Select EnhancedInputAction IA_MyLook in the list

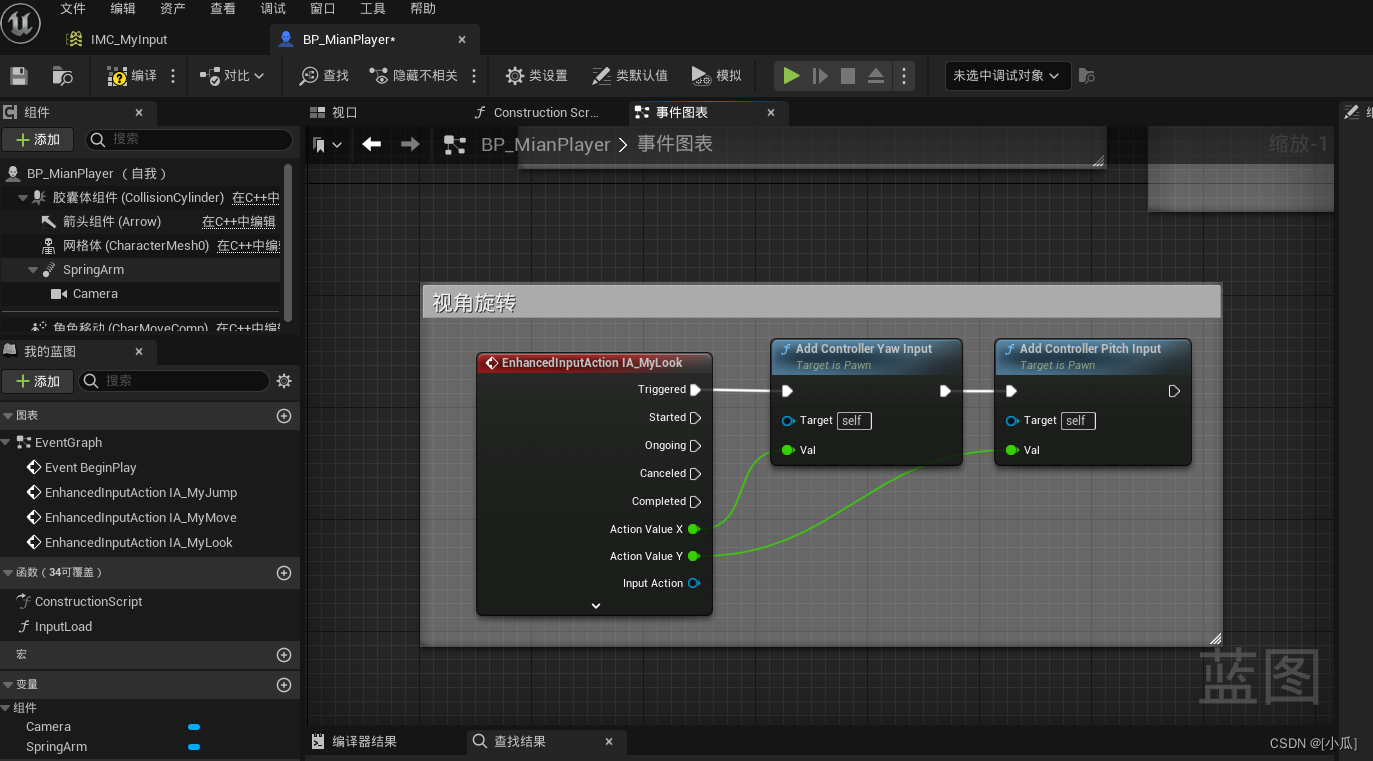[x=139, y=543]
